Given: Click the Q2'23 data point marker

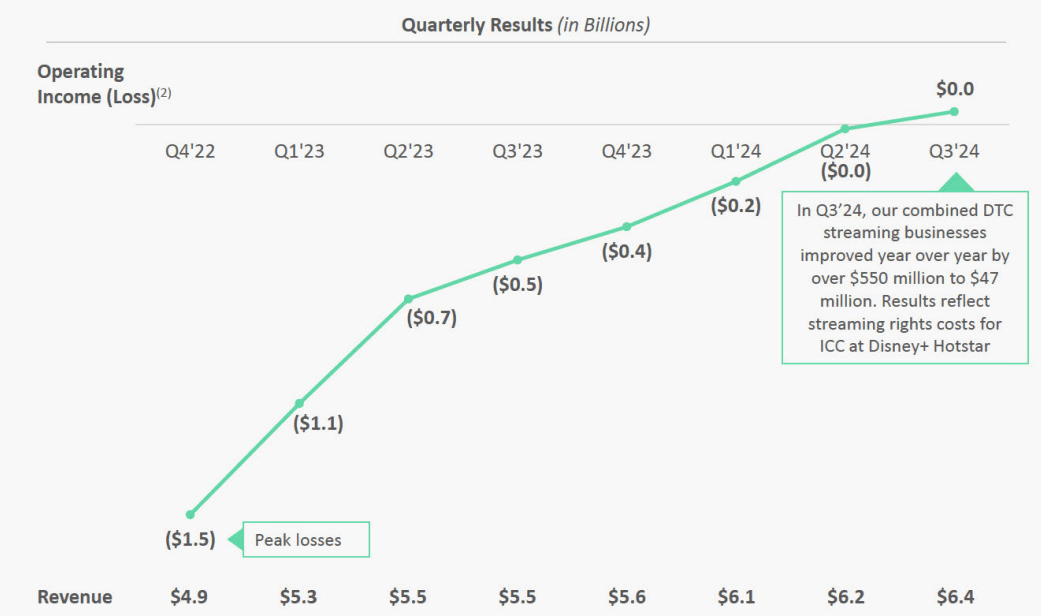Looking at the screenshot, I should coord(408,298).
